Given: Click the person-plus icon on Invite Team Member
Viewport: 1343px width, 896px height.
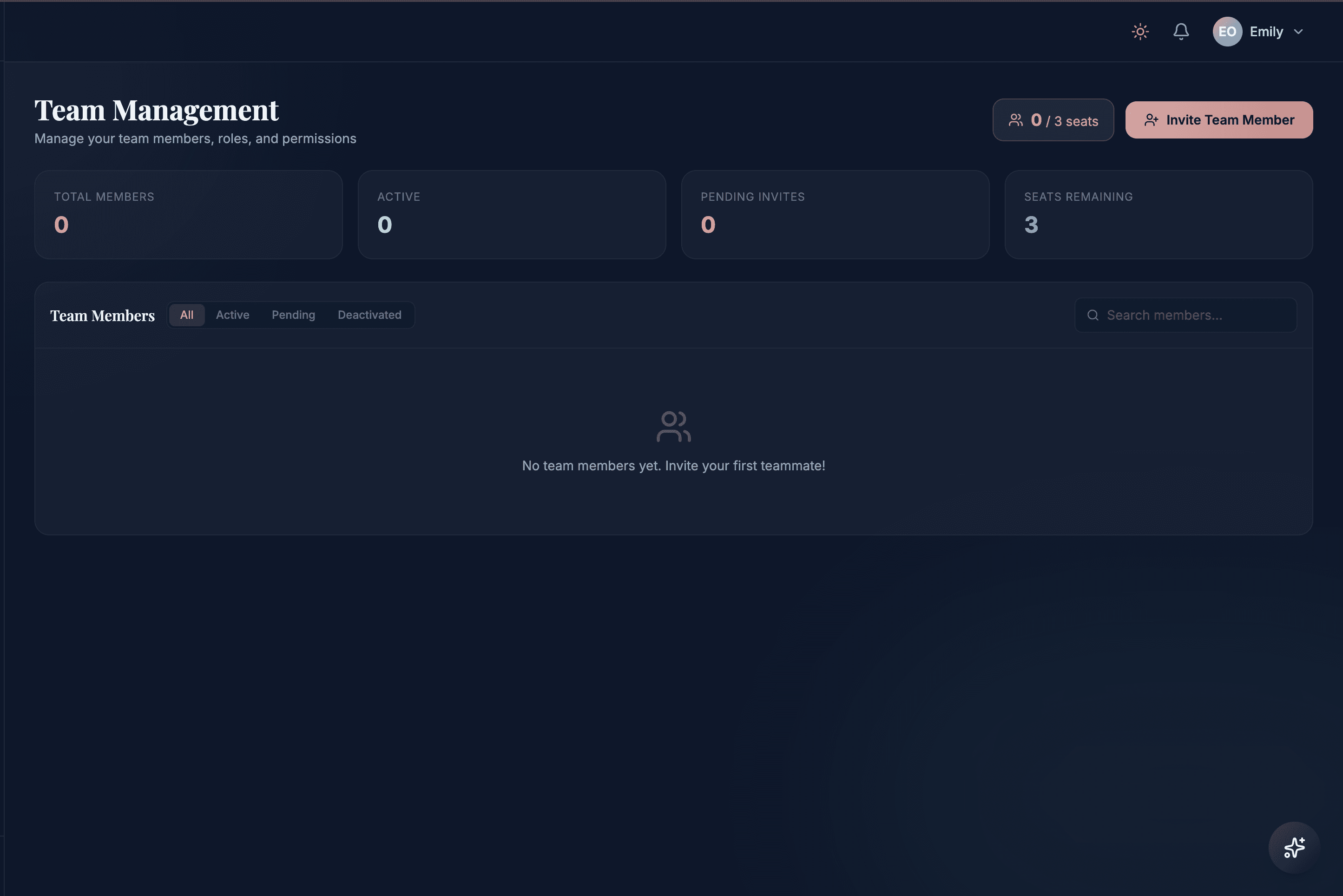Looking at the screenshot, I should [x=1151, y=120].
